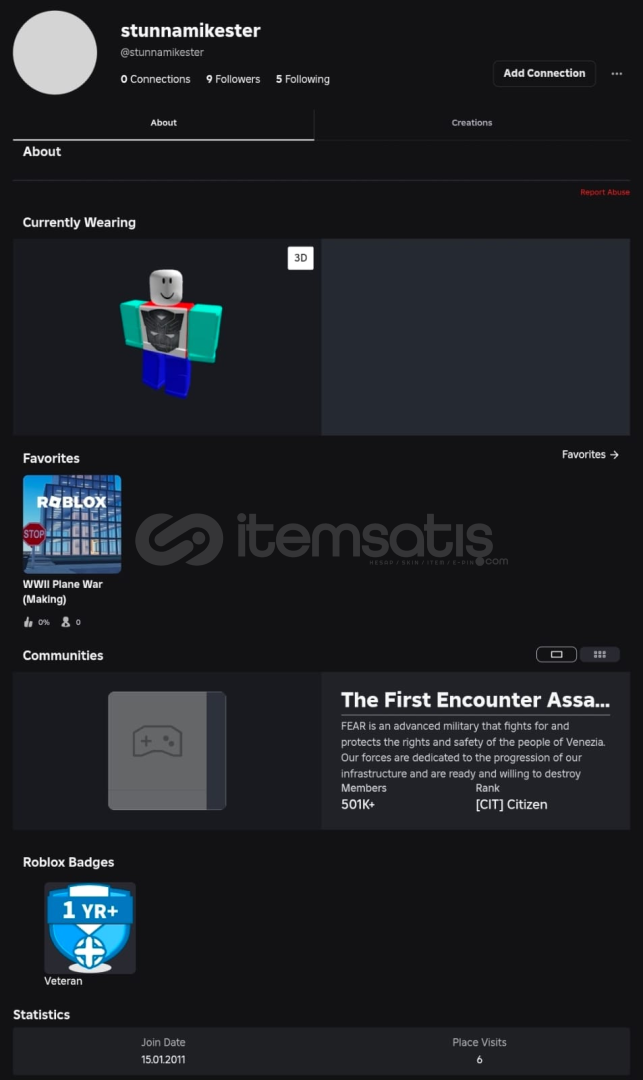Open Favorites arrow link

point(590,455)
